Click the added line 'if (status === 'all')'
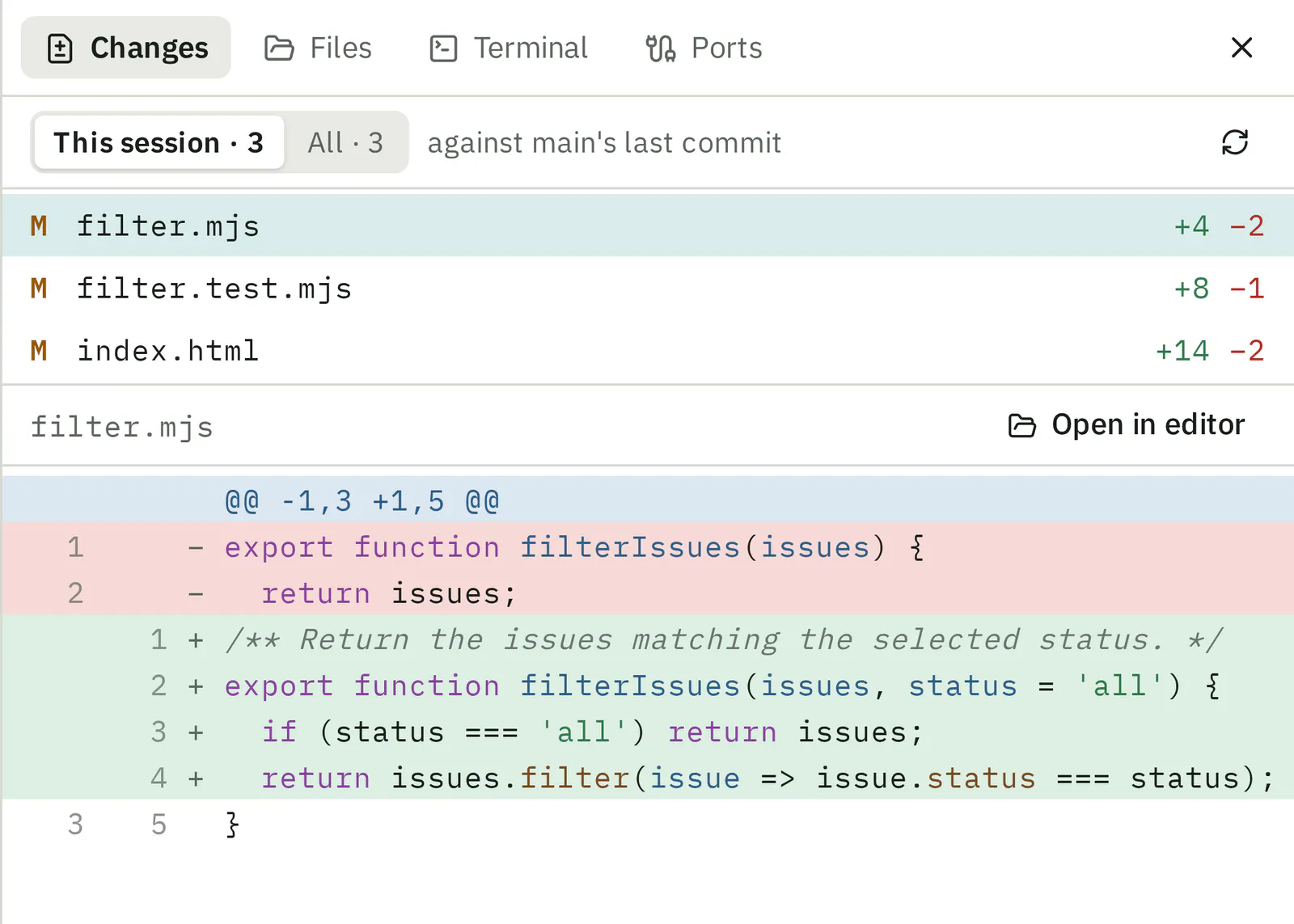This screenshot has height=924, width=1294. coord(647,731)
